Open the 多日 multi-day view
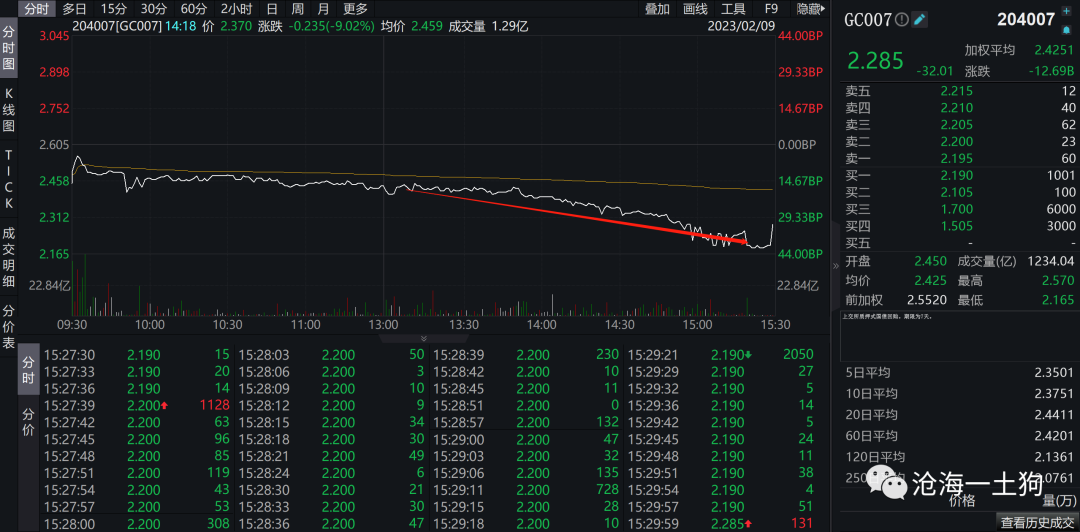This screenshot has height=532, width=1080. point(74,9)
